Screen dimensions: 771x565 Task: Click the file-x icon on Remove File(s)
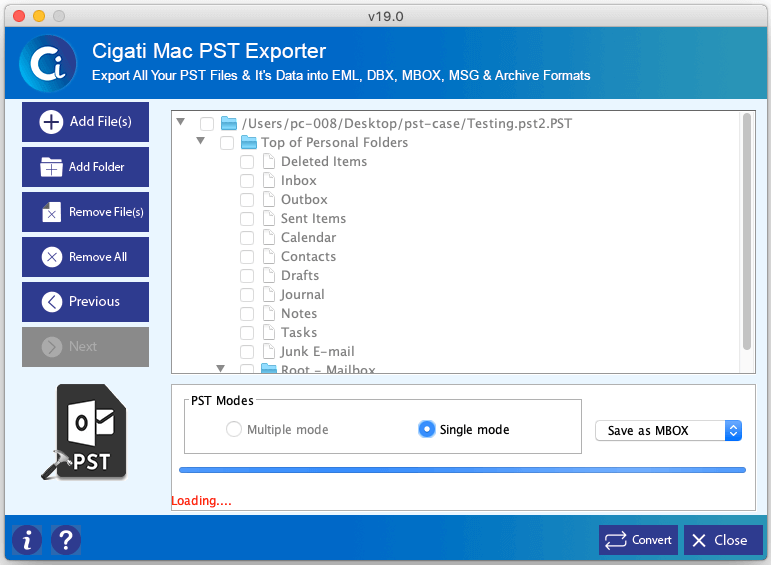click(51, 212)
